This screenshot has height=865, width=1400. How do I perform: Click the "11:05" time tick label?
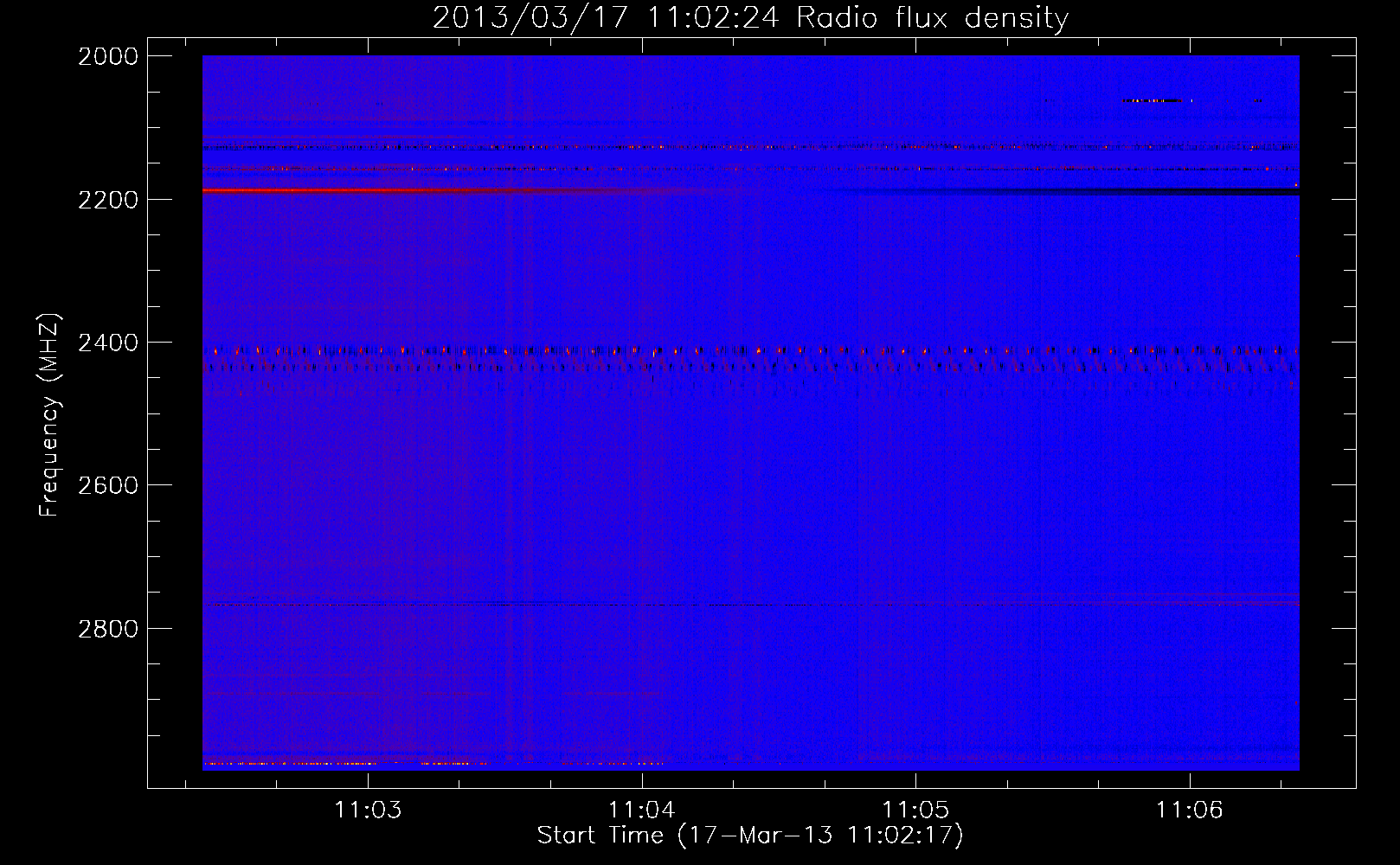(915, 811)
